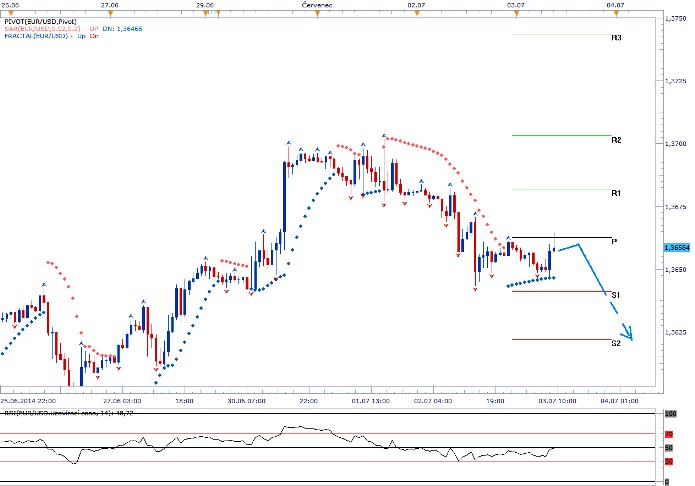Click the orange marker under the 27.06 date
The image size is (695, 486).
point(110,13)
